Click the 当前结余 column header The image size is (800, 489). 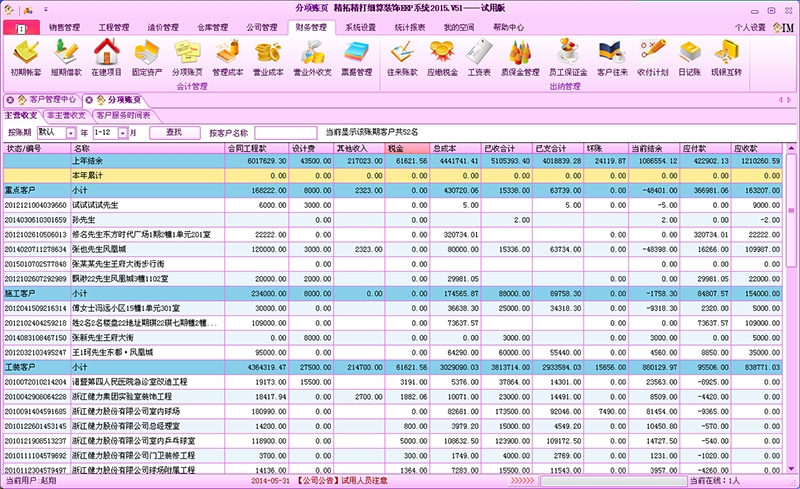coord(654,149)
